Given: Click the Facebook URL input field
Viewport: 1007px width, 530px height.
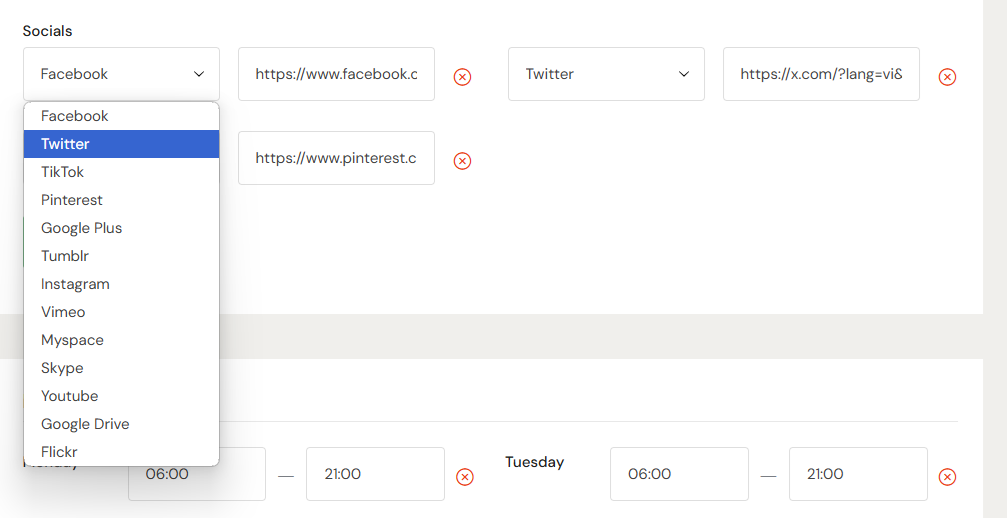Looking at the screenshot, I should click(x=337, y=74).
